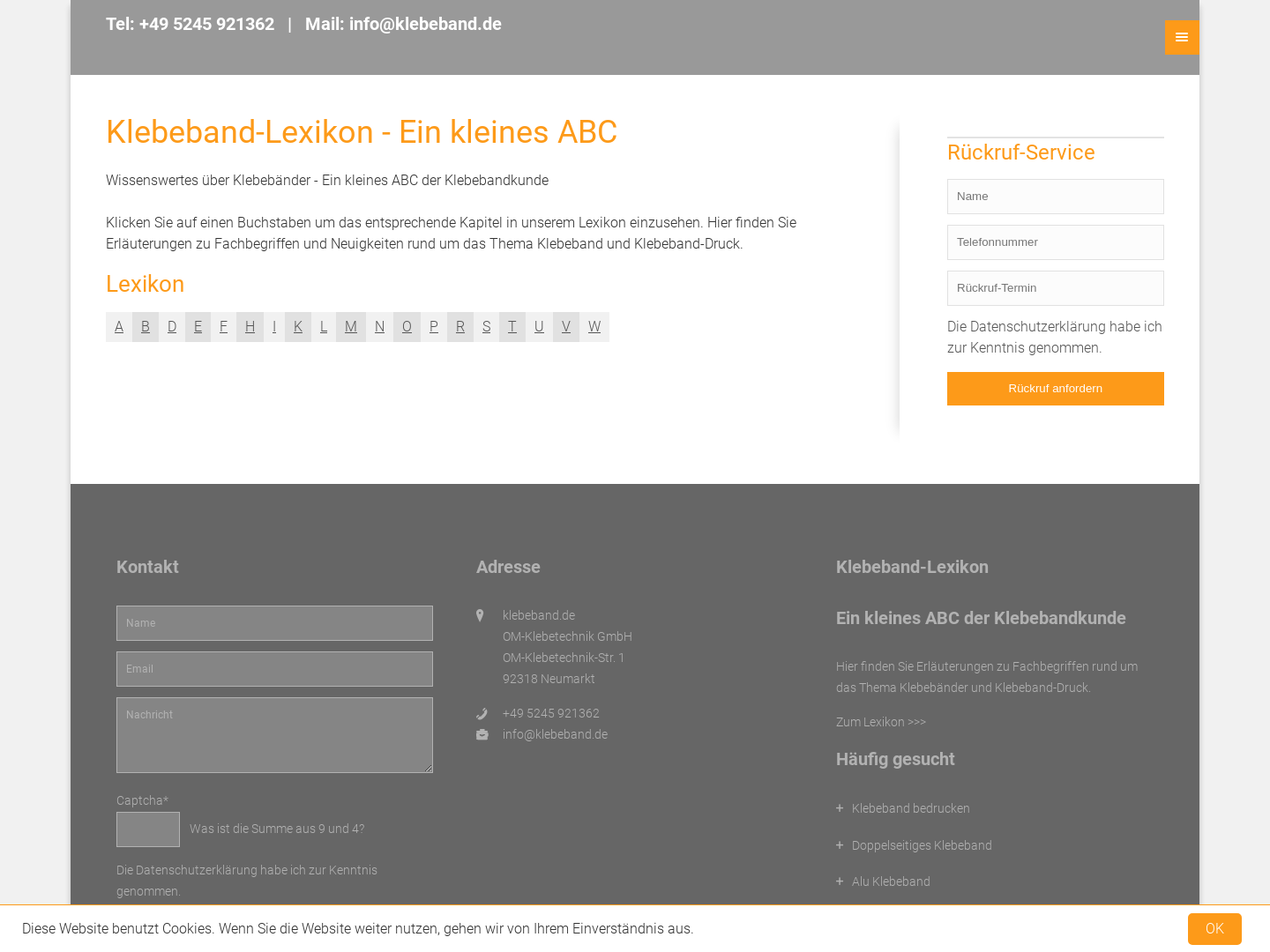The height and width of the screenshot is (952, 1270).
Task: Click the phone icon in Adresse section
Action: (482, 714)
